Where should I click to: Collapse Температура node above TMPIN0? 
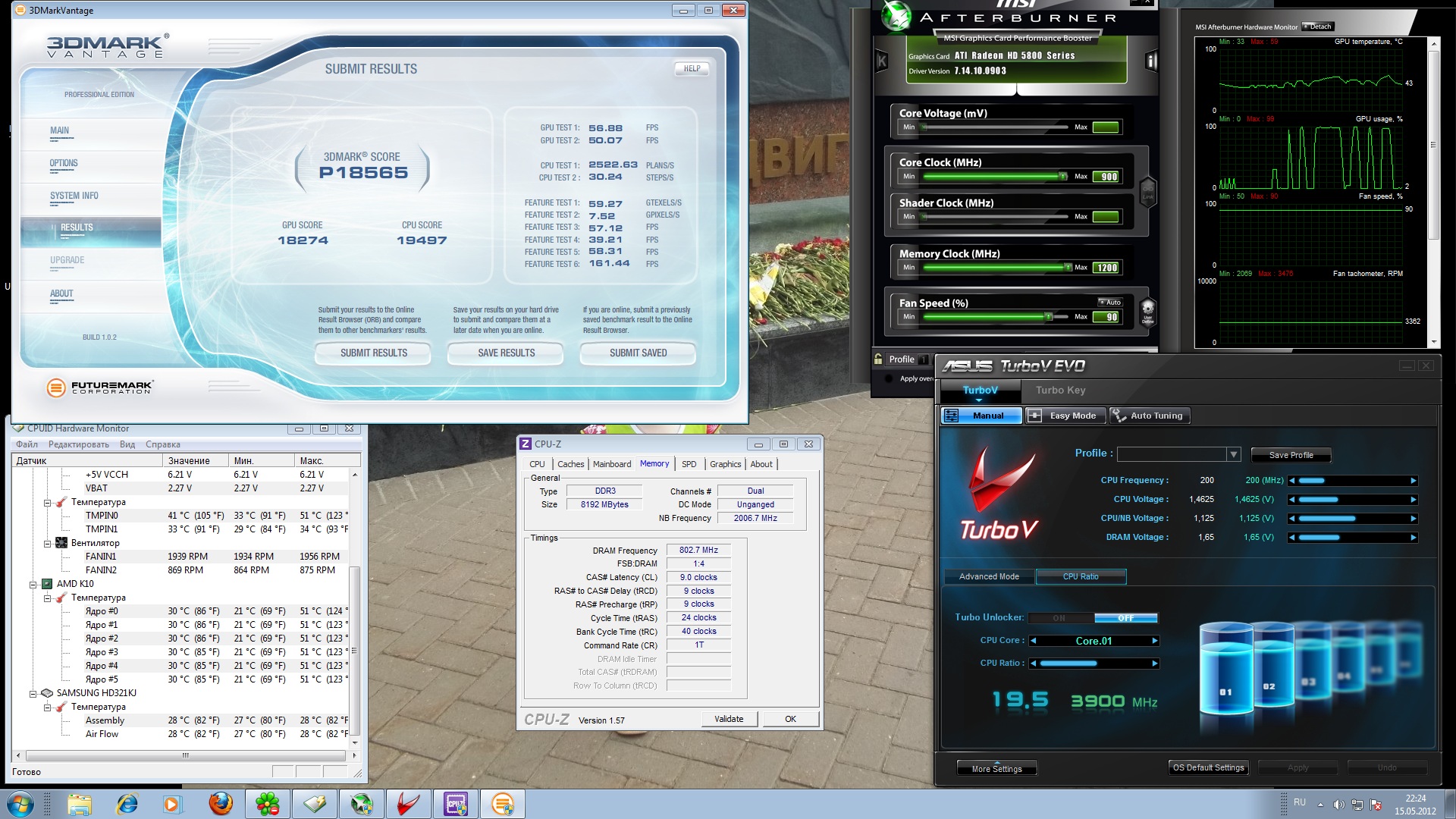coord(47,502)
